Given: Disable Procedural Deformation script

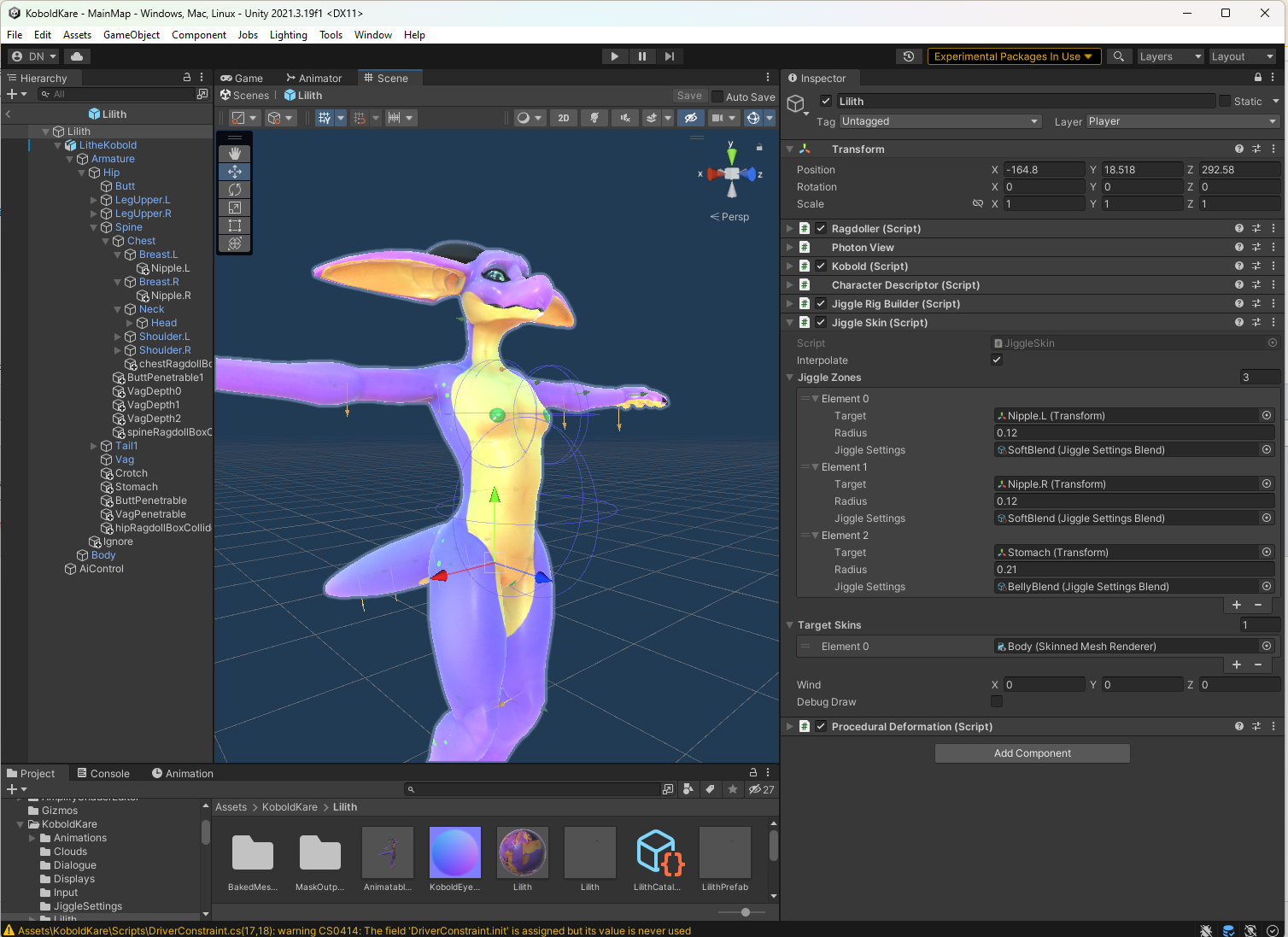Looking at the screenshot, I should (x=821, y=727).
